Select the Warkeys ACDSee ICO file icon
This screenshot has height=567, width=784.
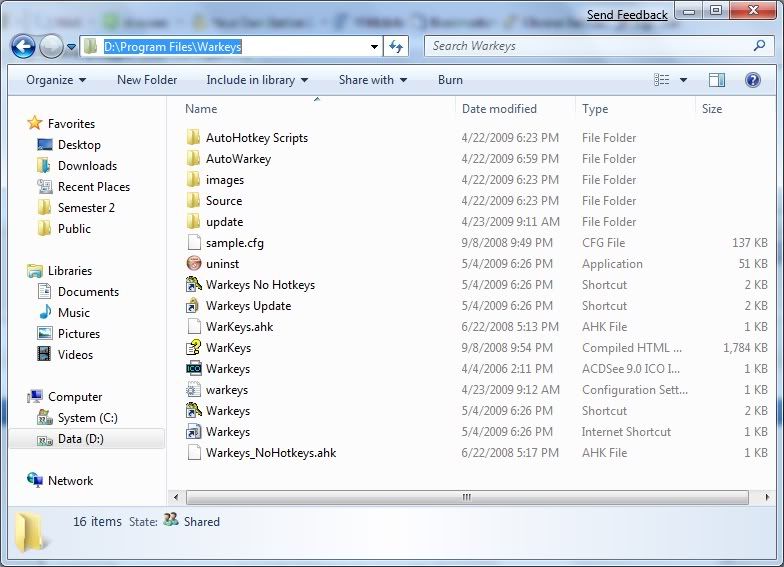tap(194, 368)
